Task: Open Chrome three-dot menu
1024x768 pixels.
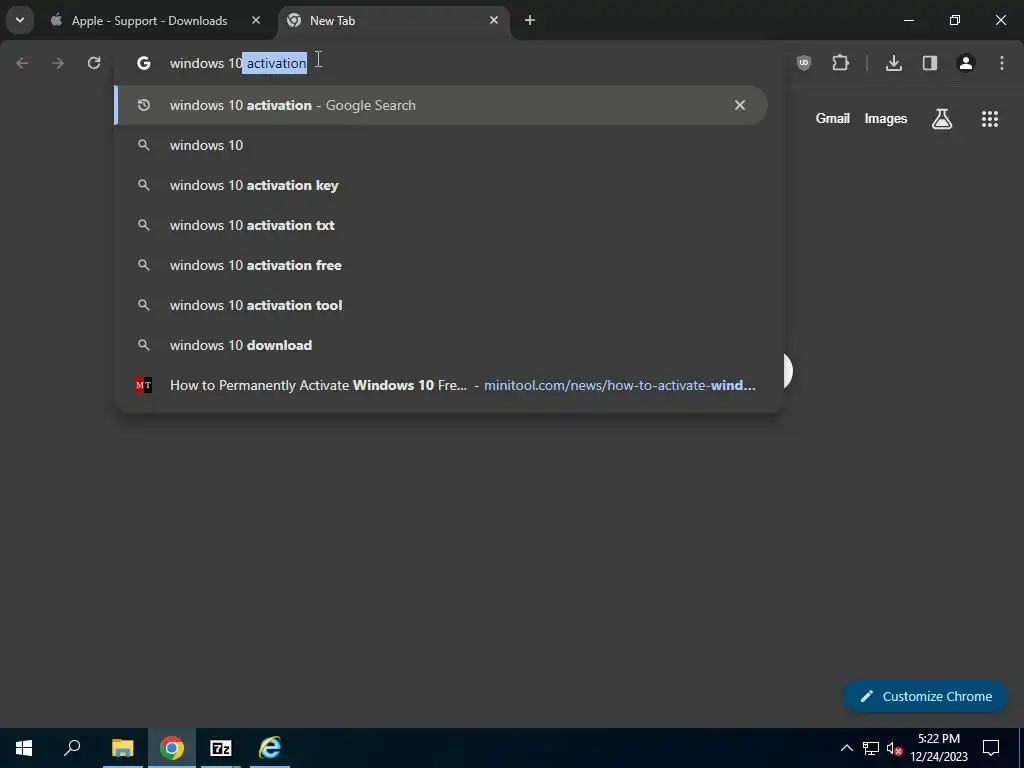Action: [1002, 63]
